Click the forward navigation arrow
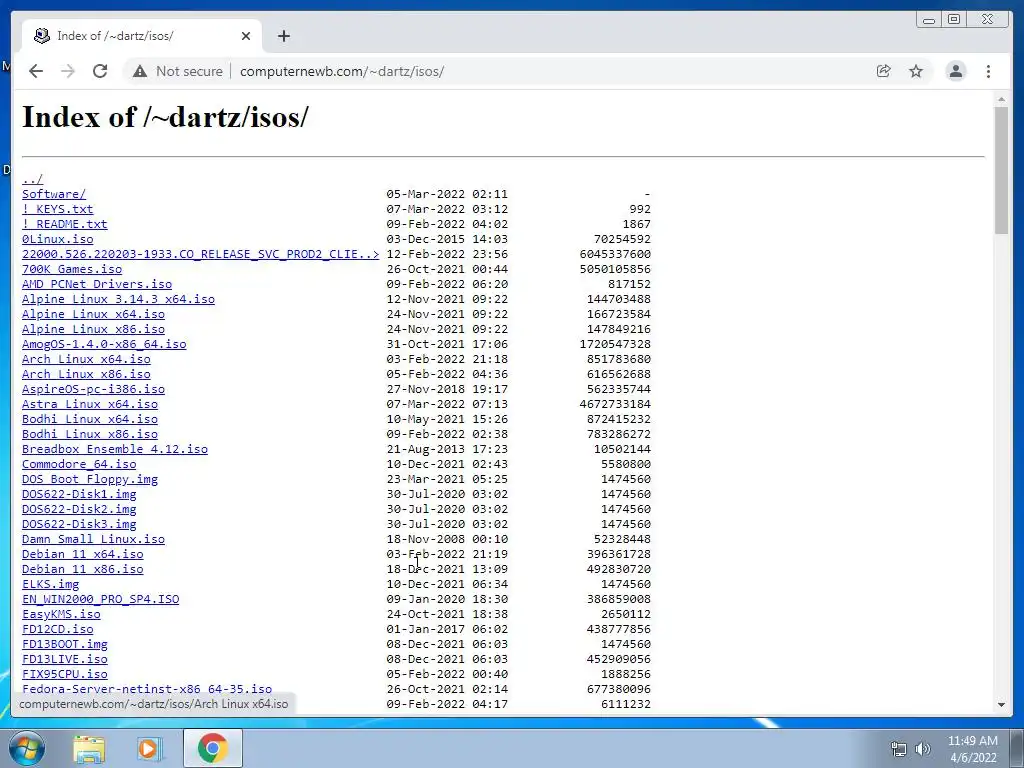Viewport: 1024px width, 768px height. (x=68, y=71)
